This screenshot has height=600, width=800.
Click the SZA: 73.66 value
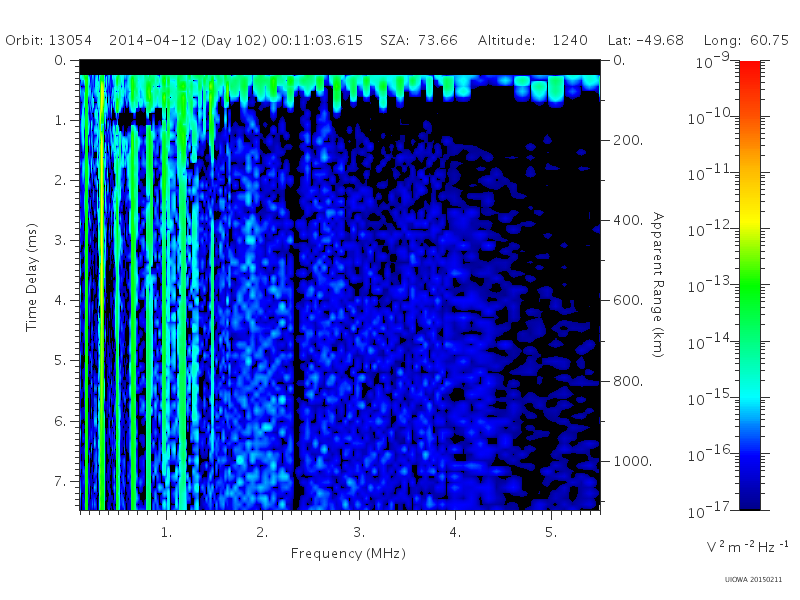(x=419, y=40)
